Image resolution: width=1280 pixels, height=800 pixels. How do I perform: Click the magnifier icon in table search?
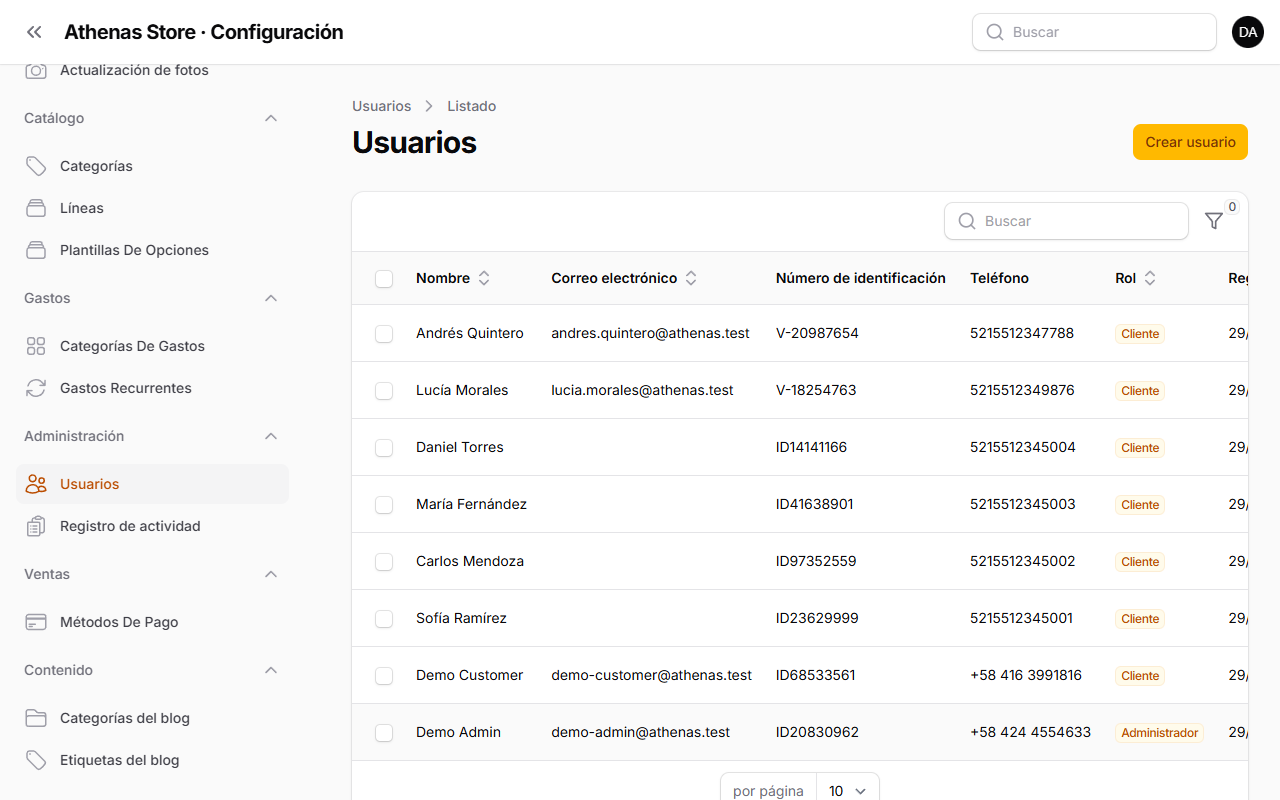coord(967,221)
